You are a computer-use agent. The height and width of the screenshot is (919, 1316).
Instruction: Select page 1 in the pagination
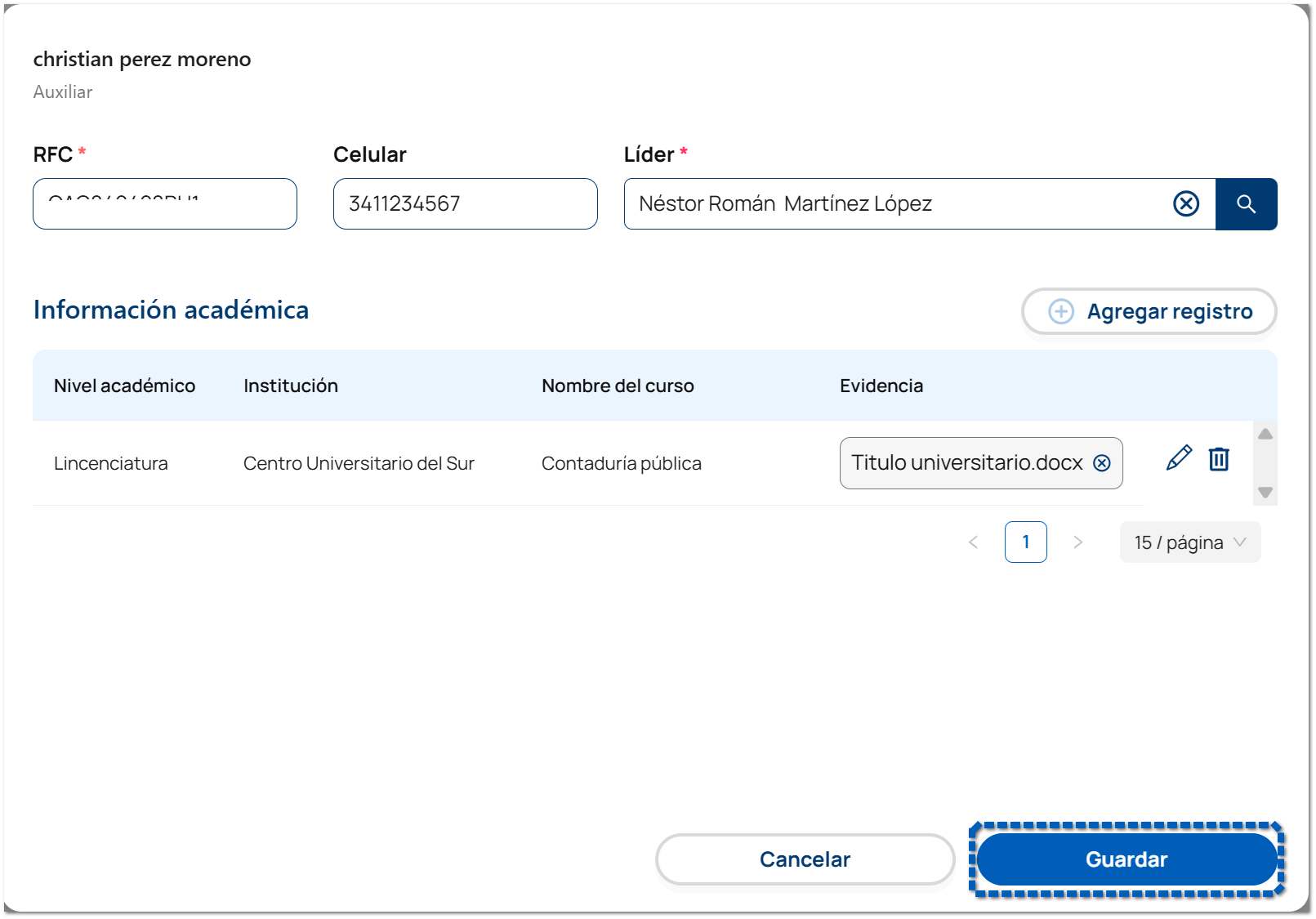point(1025,542)
